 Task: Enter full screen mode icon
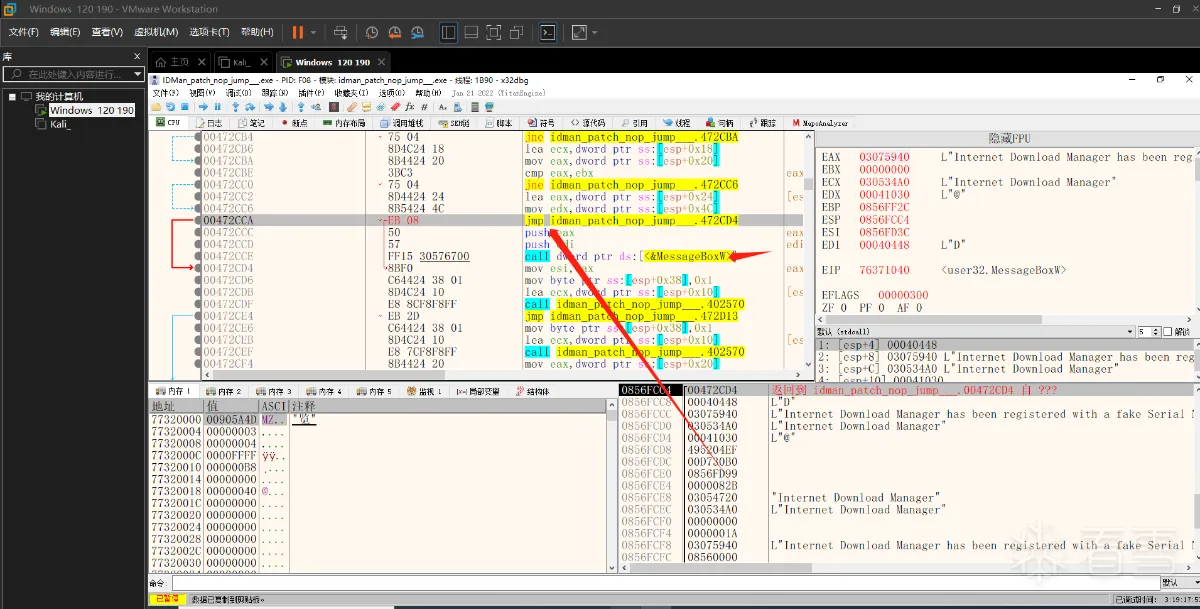coord(493,32)
